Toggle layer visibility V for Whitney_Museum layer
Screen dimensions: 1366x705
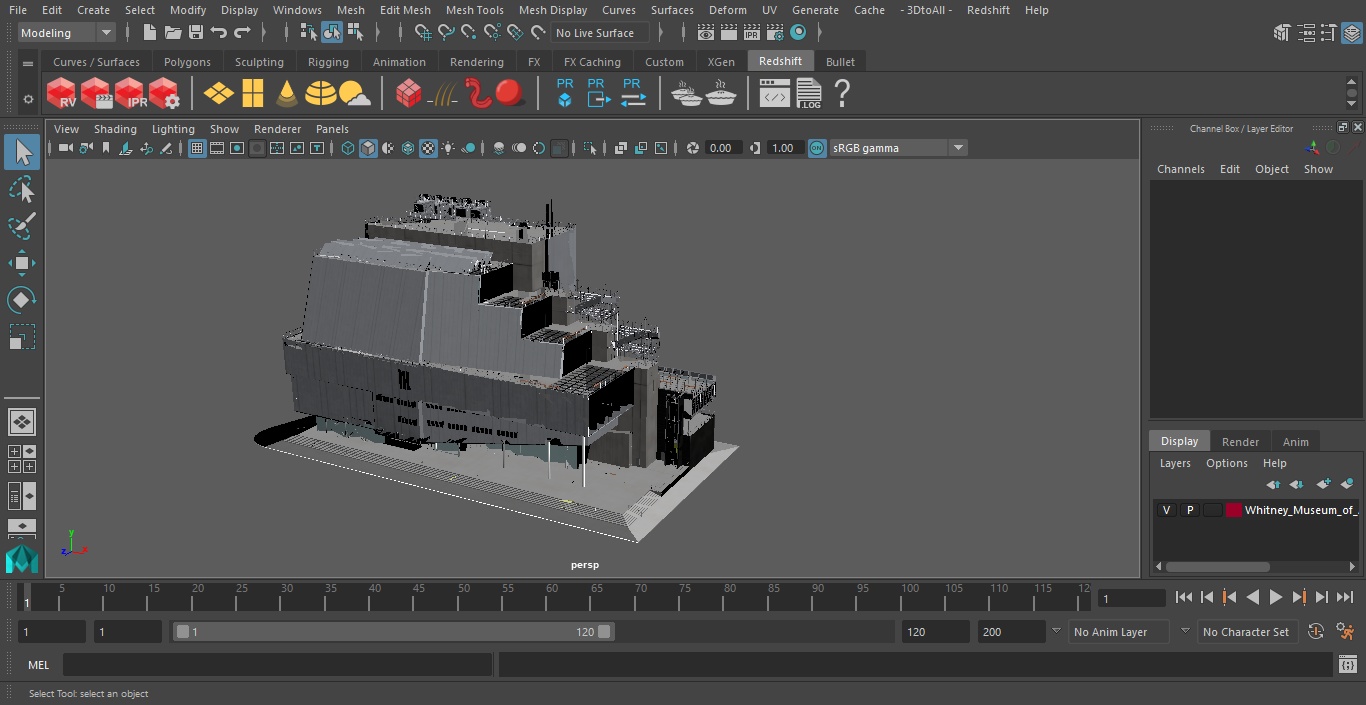[1166, 510]
